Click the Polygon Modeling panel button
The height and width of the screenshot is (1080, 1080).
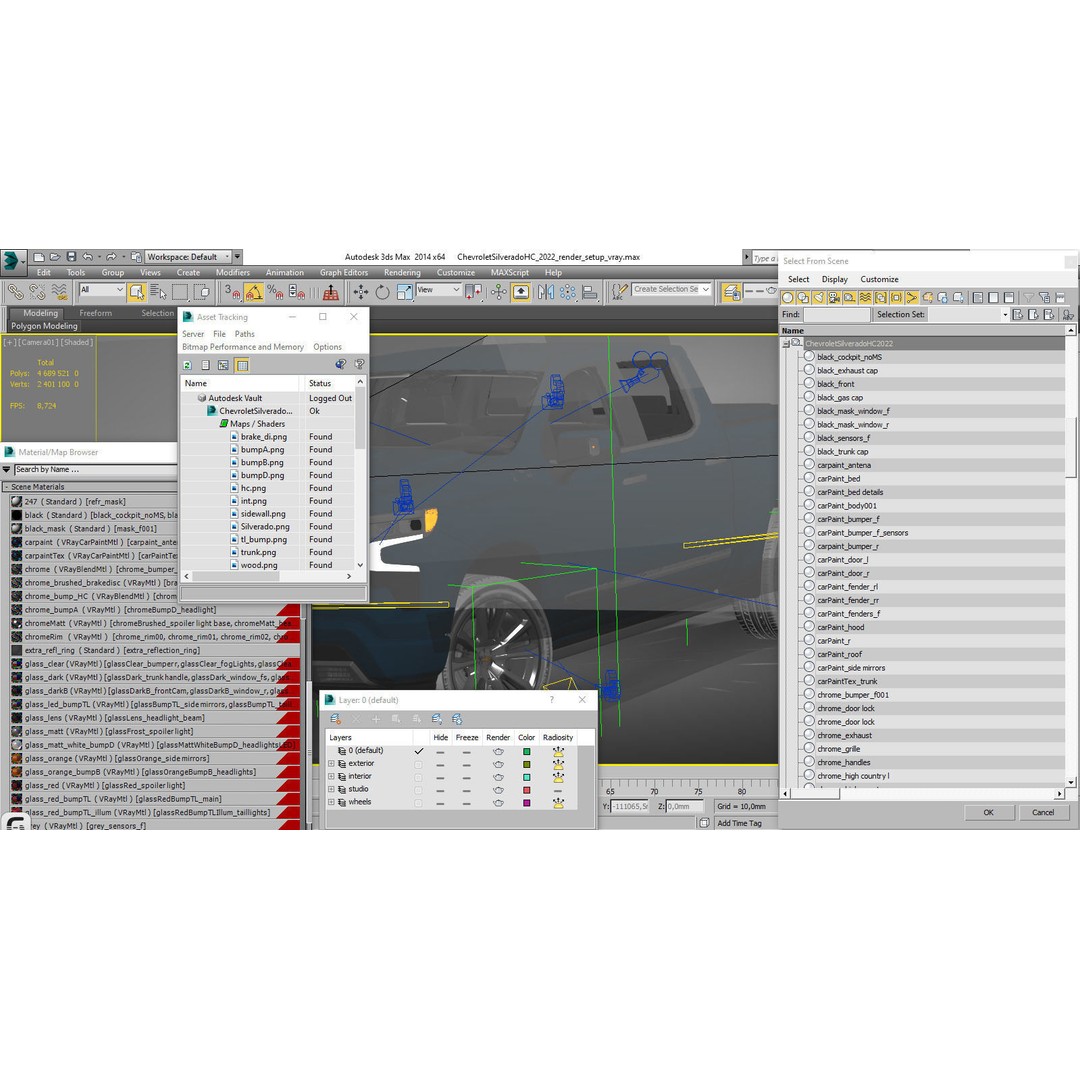(x=44, y=326)
